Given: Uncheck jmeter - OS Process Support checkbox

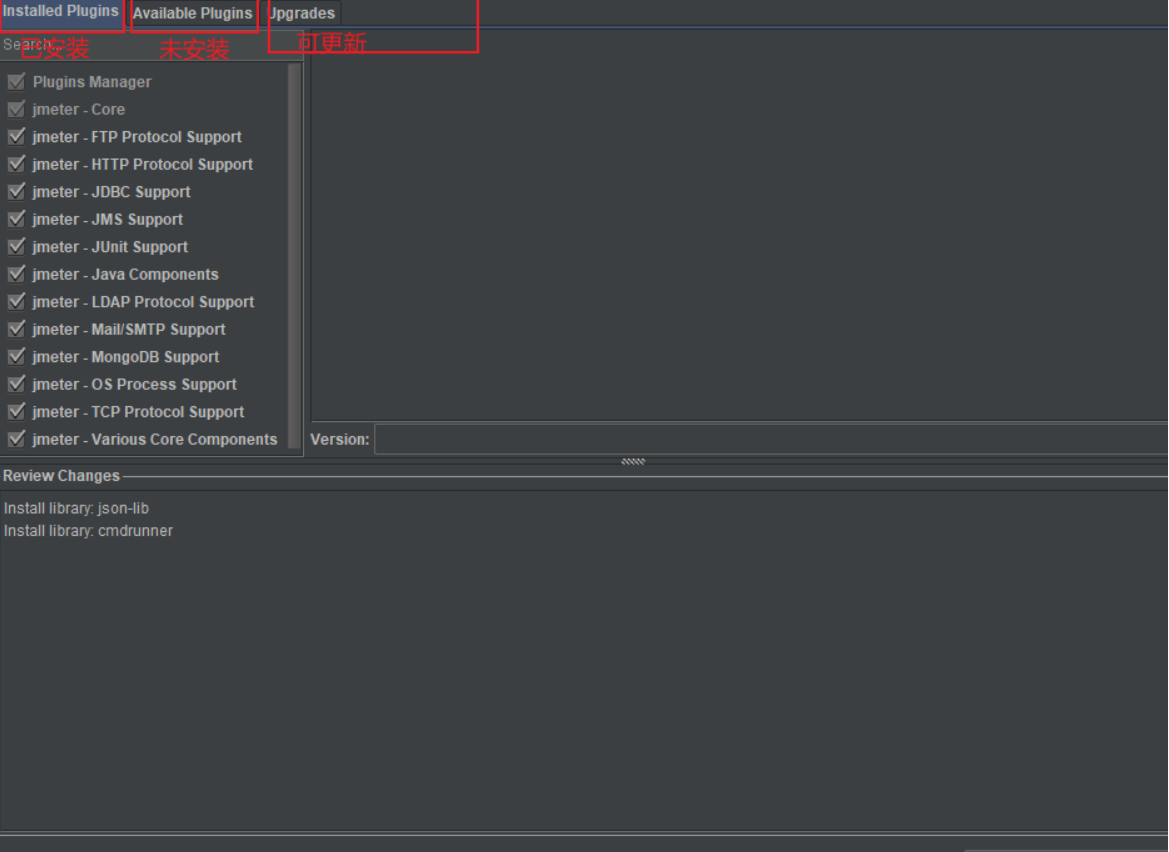Looking at the screenshot, I should (16, 384).
